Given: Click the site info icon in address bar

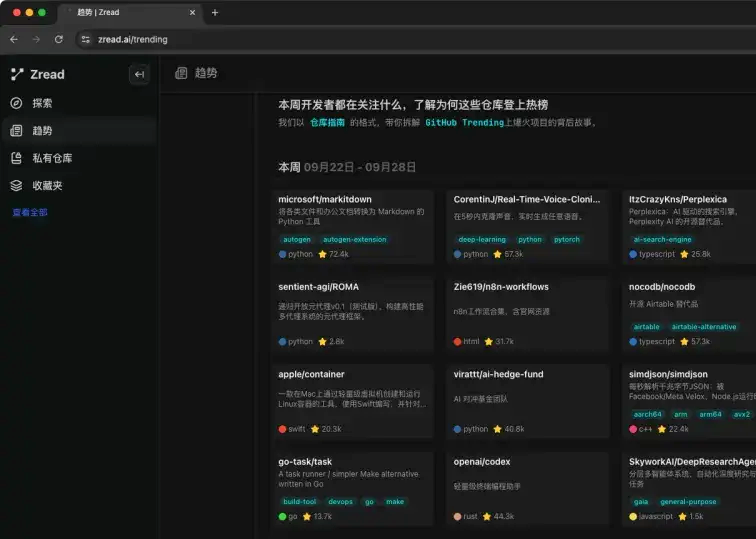Looking at the screenshot, I should (x=86, y=40).
